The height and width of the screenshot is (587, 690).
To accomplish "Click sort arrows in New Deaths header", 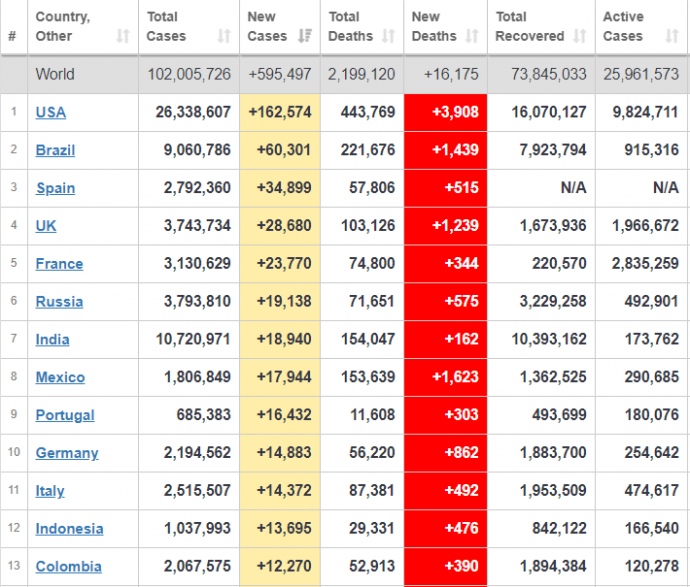I will pyautogui.click(x=472, y=36).
